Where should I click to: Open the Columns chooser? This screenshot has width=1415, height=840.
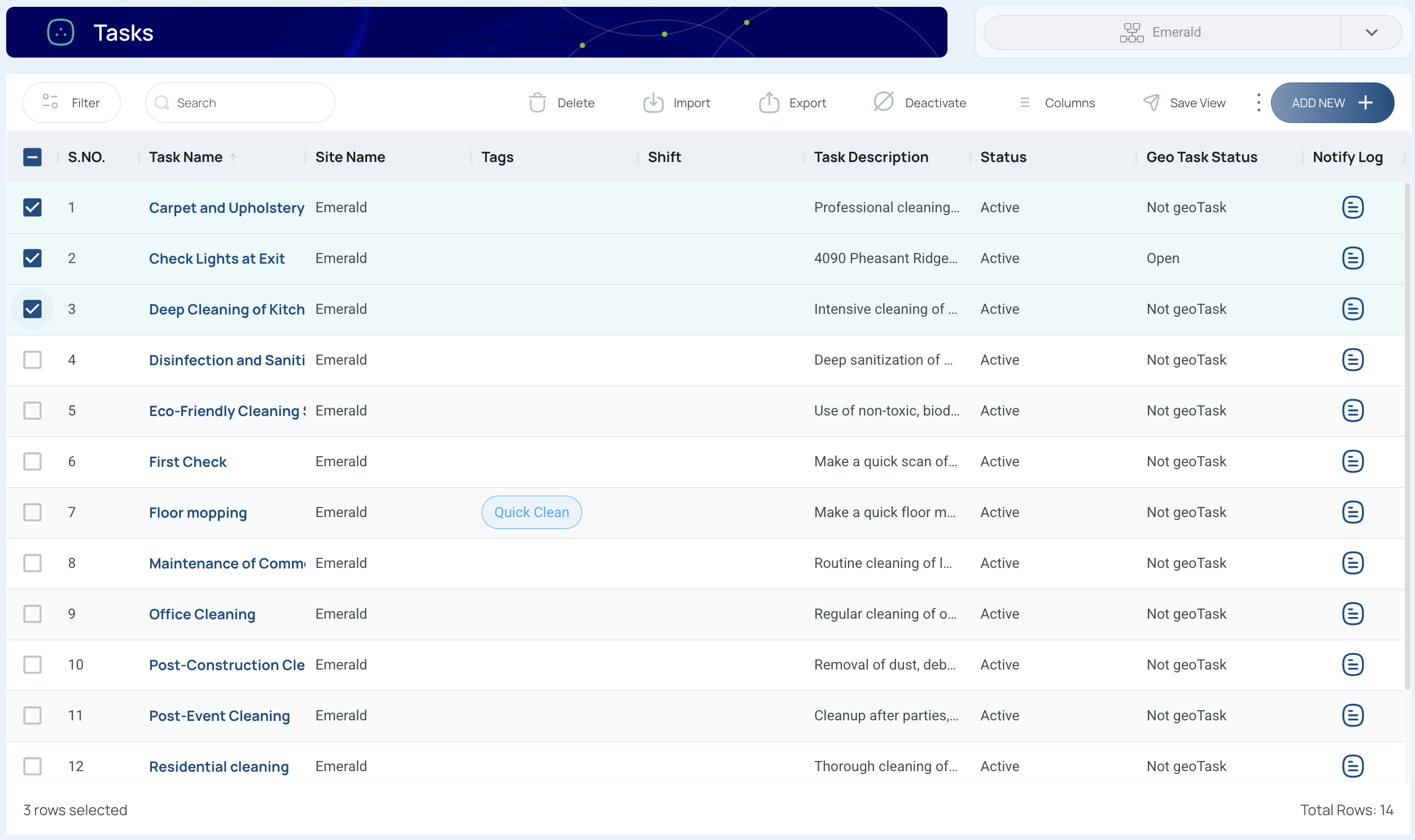(x=1056, y=102)
